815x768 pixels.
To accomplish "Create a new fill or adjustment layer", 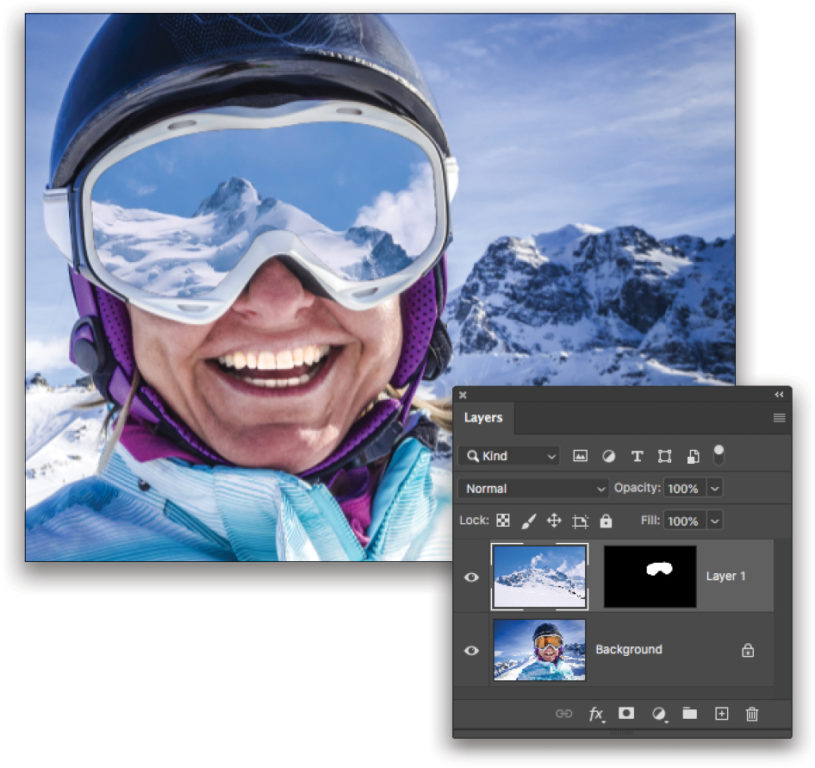I will (659, 714).
